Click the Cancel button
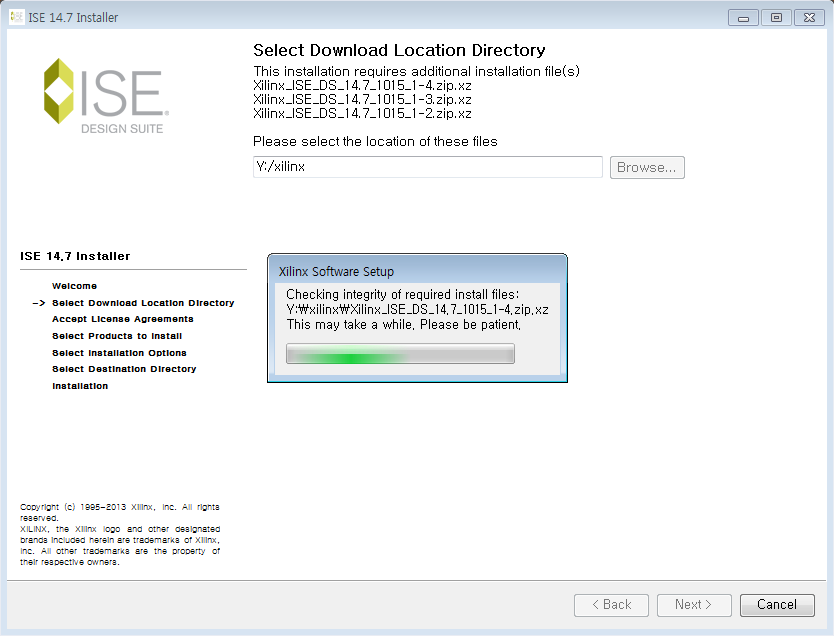 pos(777,605)
